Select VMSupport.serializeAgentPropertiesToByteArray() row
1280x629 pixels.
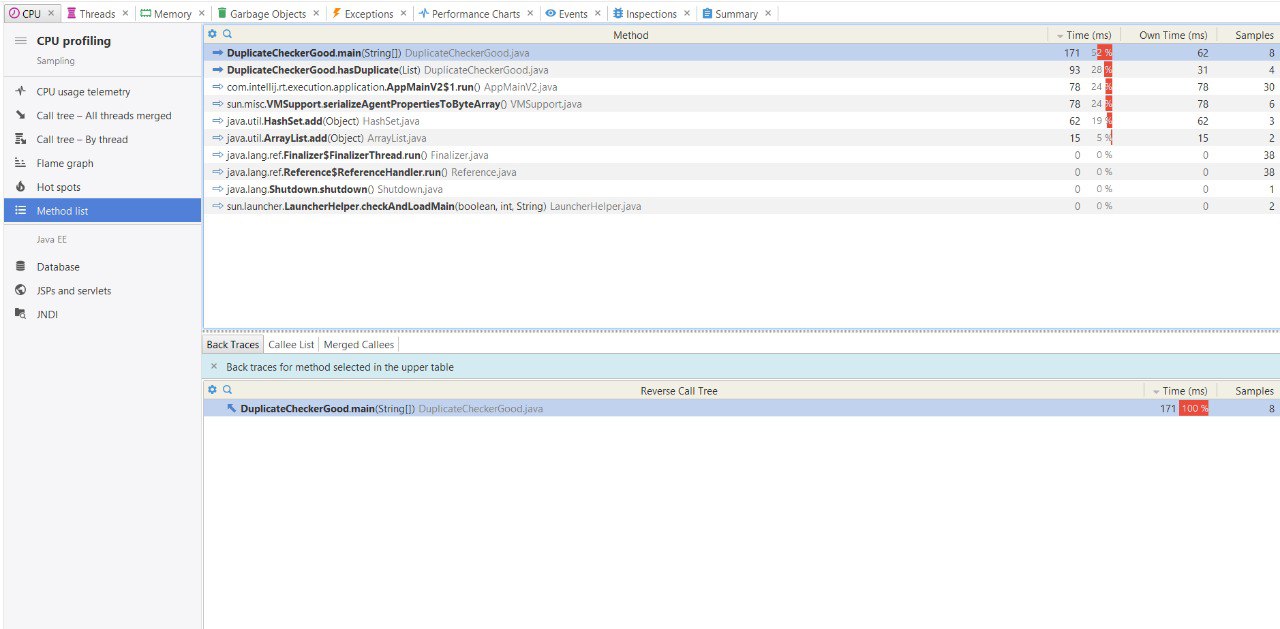[x=741, y=104]
